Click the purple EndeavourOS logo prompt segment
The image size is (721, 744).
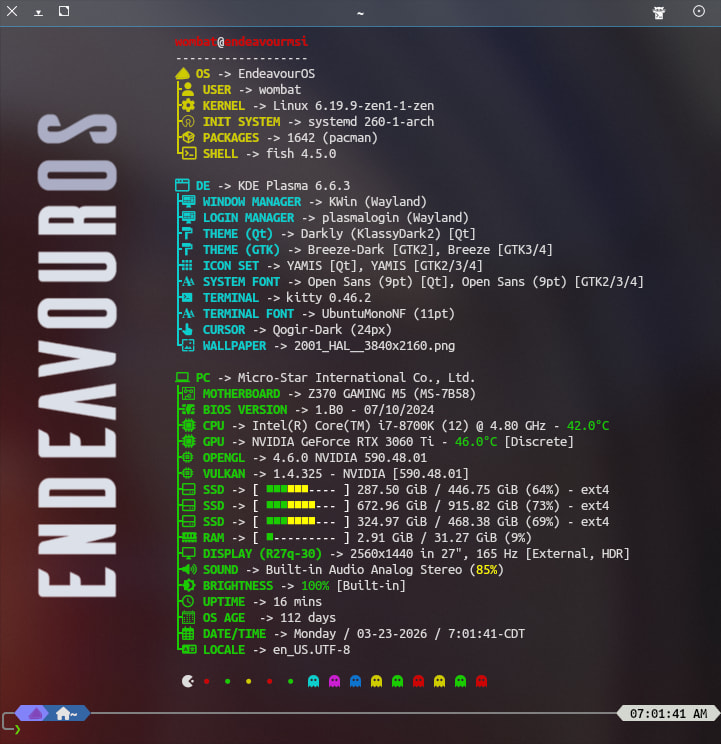tap(35, 713)
